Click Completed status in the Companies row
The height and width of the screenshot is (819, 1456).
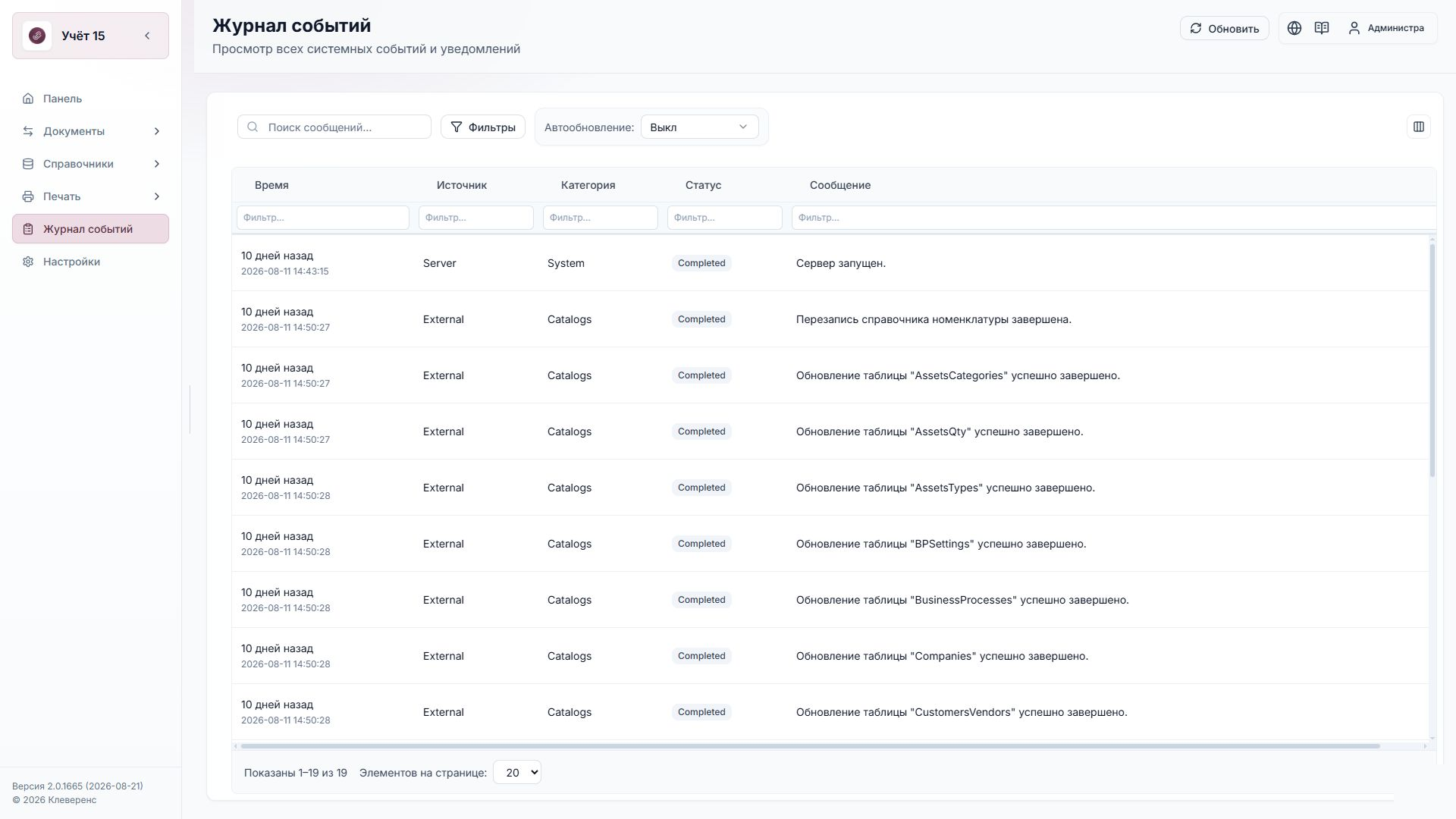701,656
